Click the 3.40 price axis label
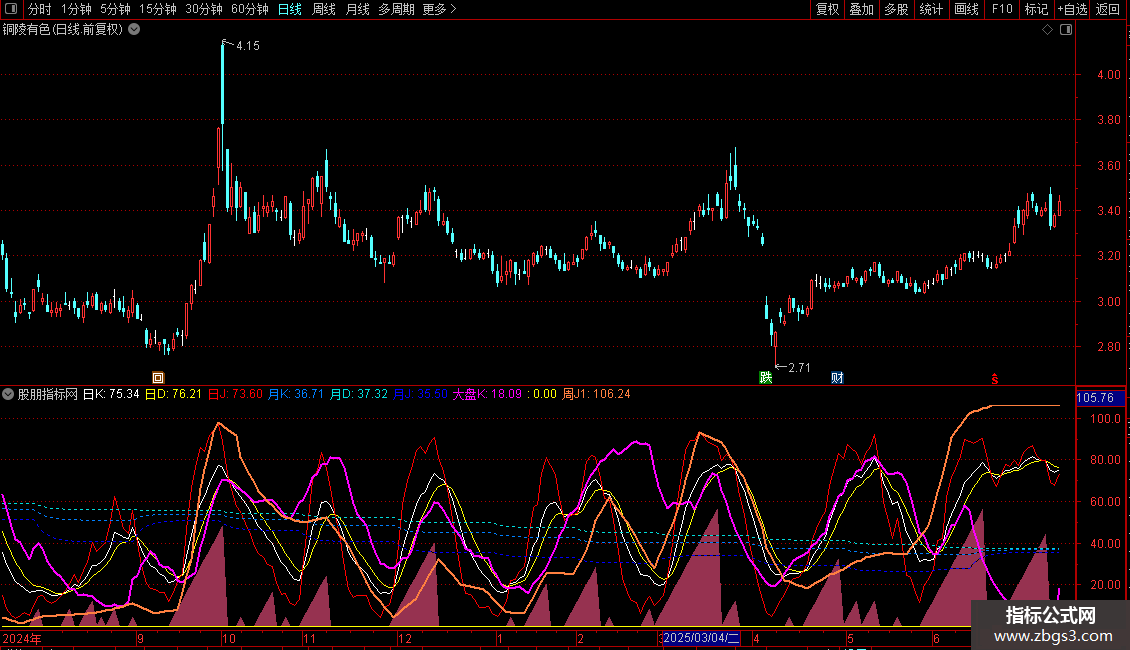The image size is (1130, 650). [1108, 210]
